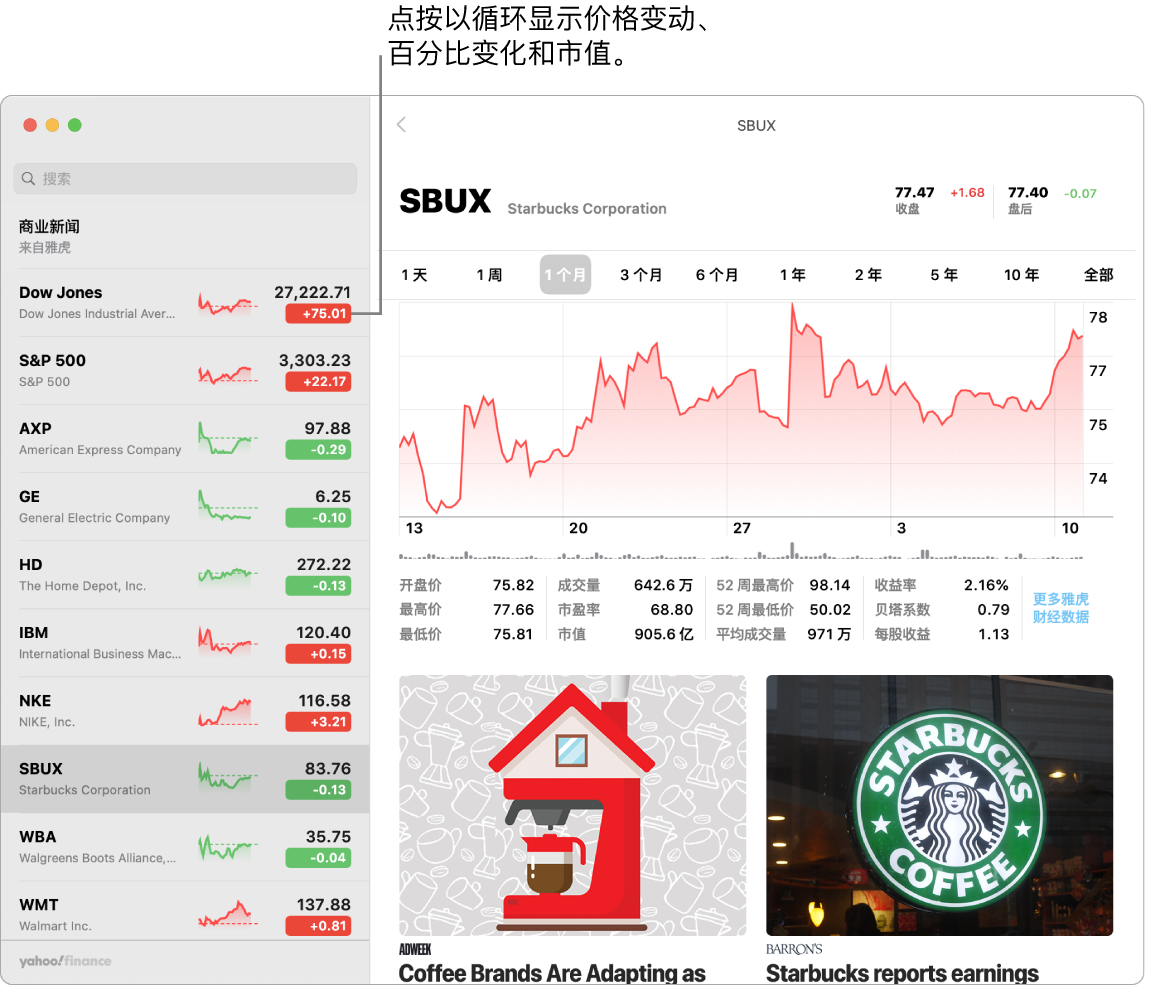Screen dimensions: 1149x990
Task: Click the 77.40 after-hours price
Action: coord(1028,193)
